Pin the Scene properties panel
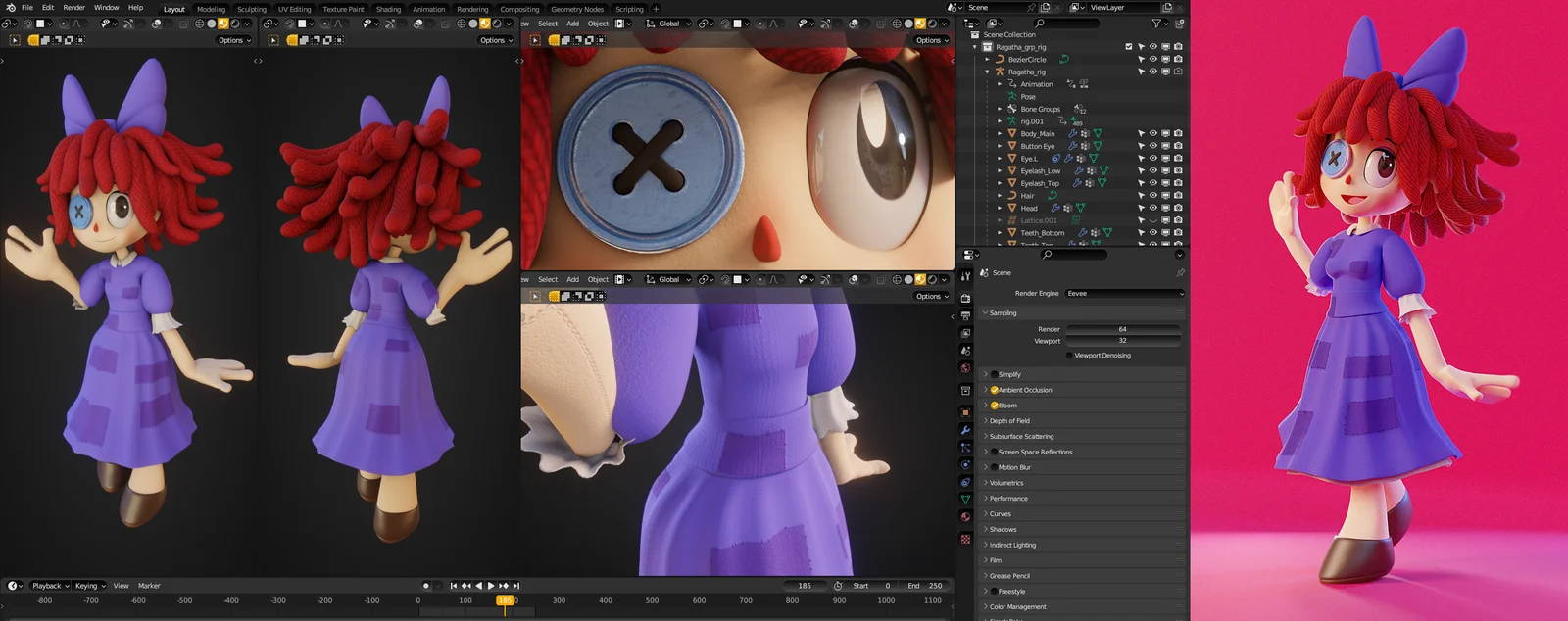Screen dimensions: 1568x621 coord(1180,272)
